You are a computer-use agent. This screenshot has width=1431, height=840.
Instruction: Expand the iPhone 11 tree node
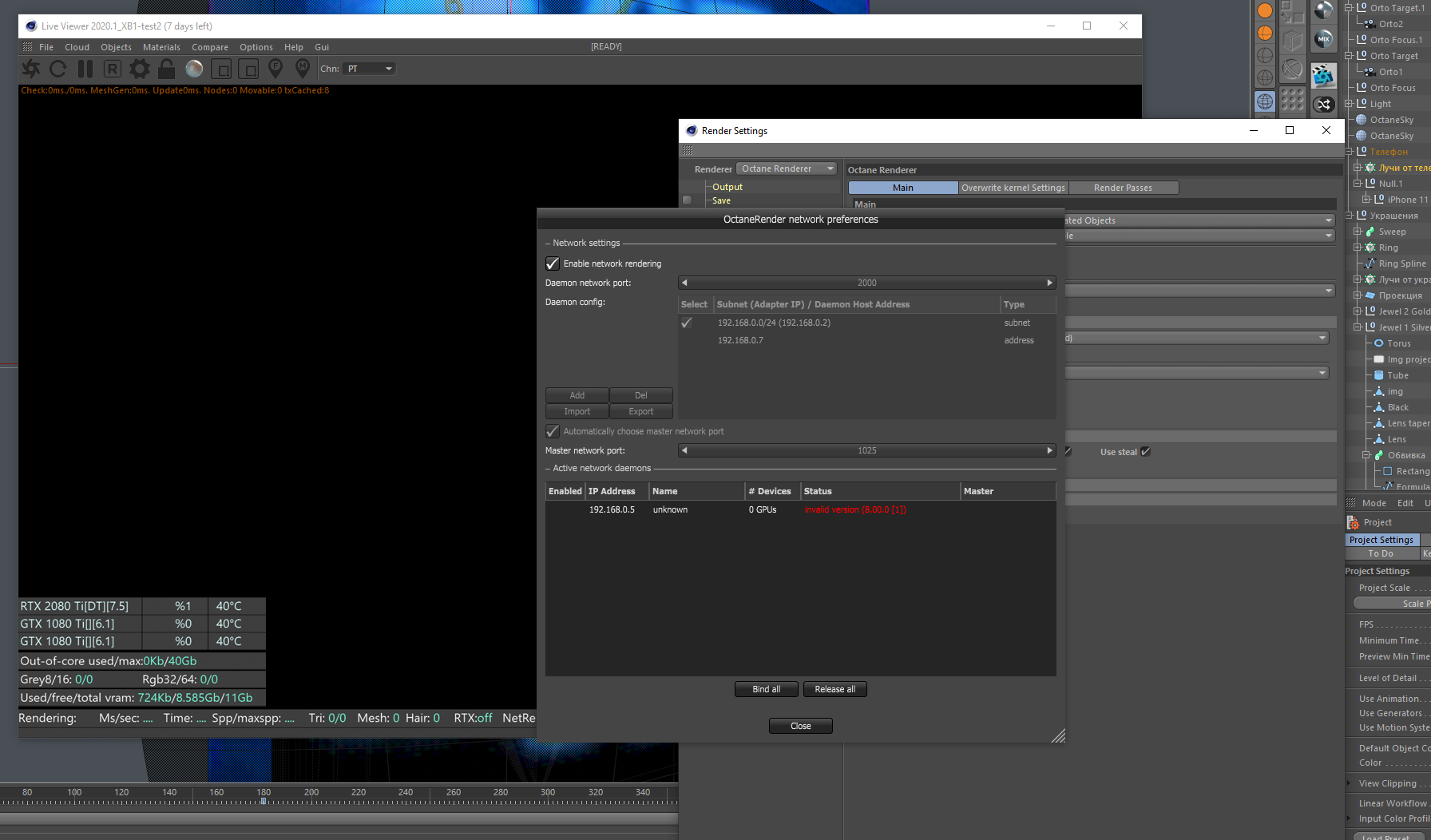point(1366,200)
